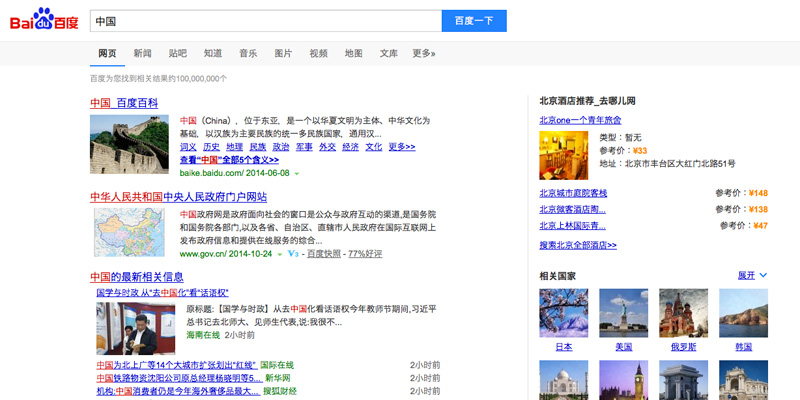Image resolution: width=800 pixels, height=400 pixels.
Task: Open 中华人民共和国中央人民政府门户网站 result
Action: [x=179, y=197]
